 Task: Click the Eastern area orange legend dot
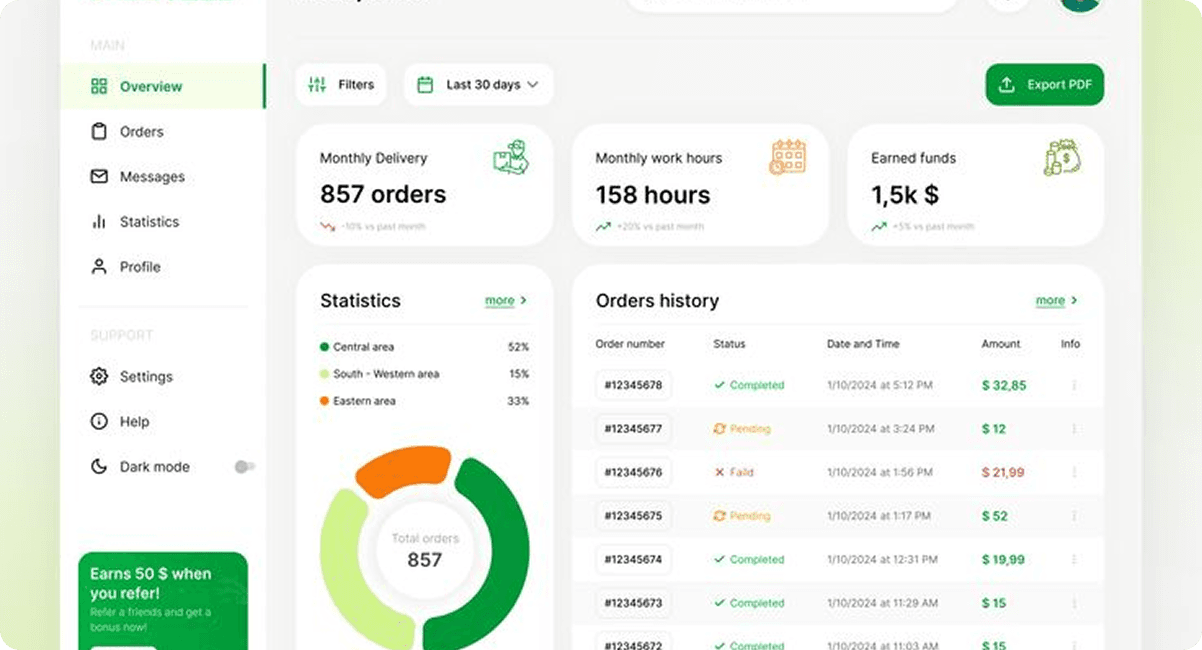point(324,401)
